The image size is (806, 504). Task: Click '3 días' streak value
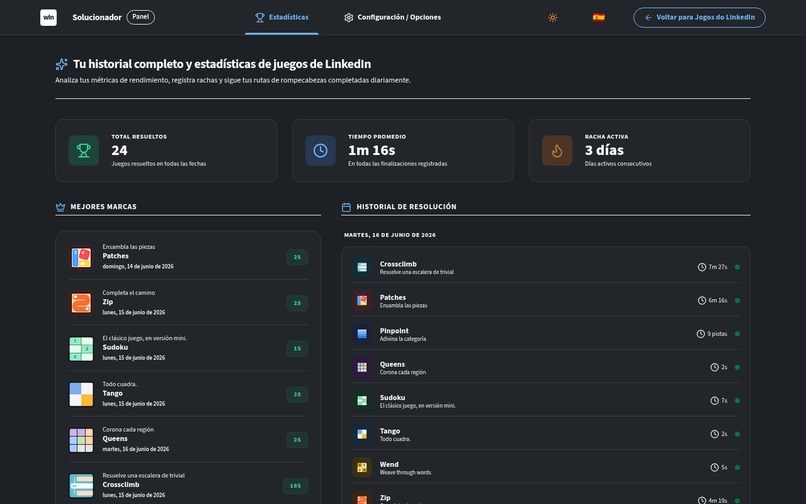[604, 150]
